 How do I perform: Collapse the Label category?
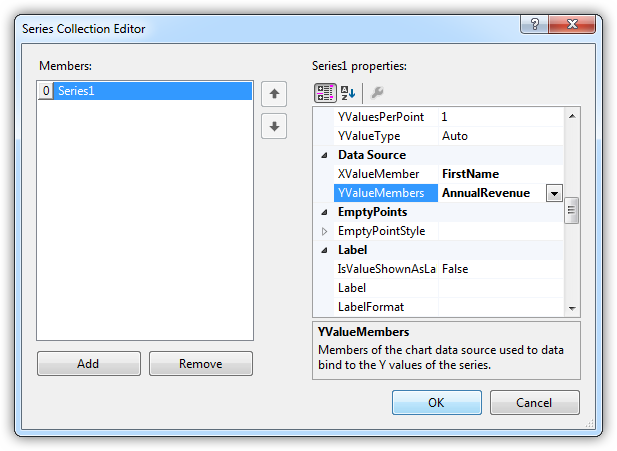click(324, 250)
